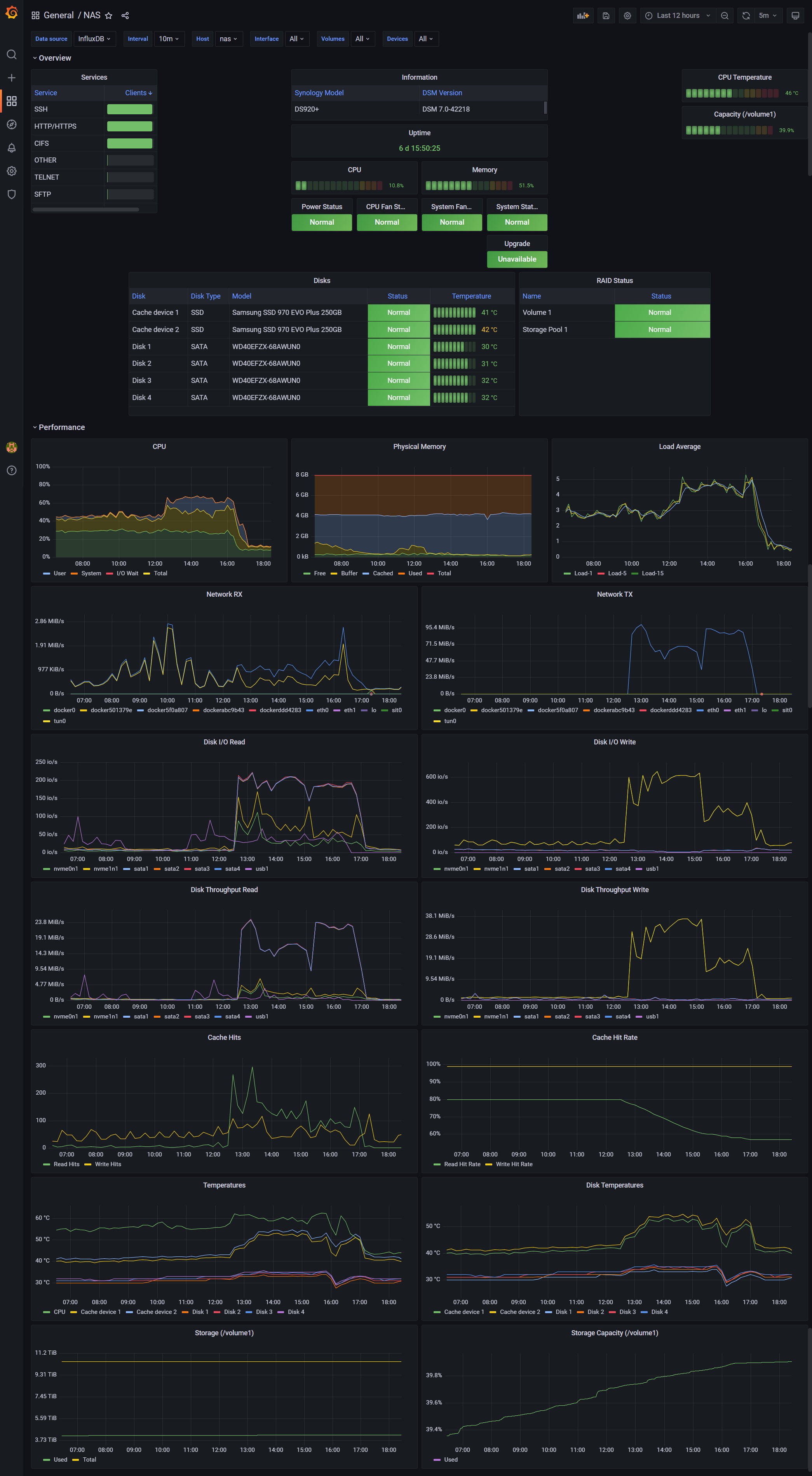
Task: Sort Services table by Service column
Action: point(46,93)
